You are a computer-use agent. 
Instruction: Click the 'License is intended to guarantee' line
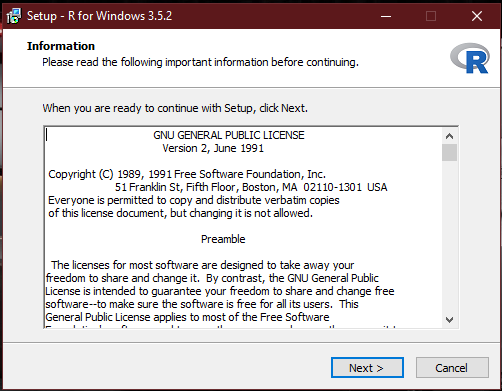coord(220,291)
